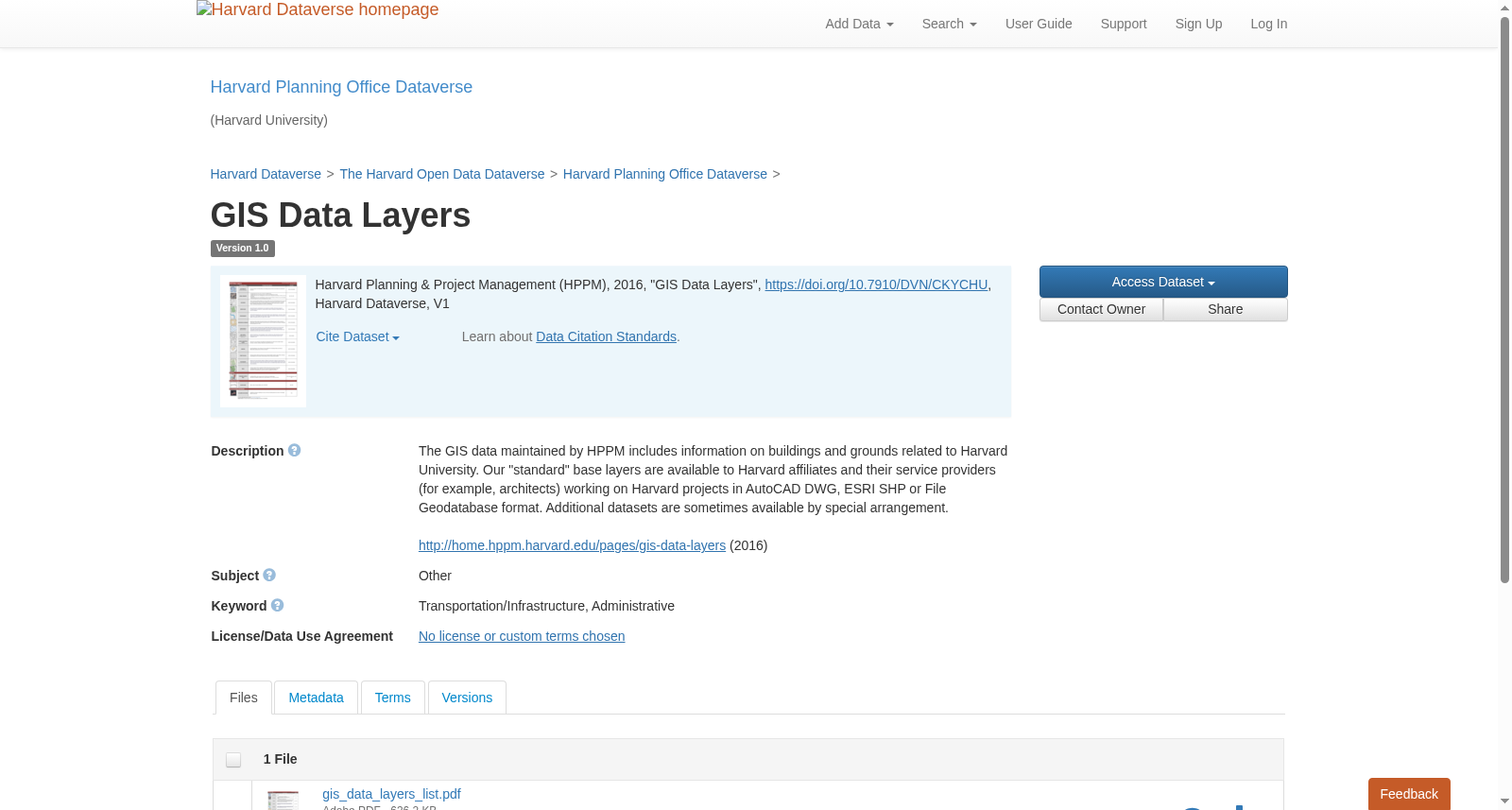Click the Version 1.0 badge
1512x810 pixels.
243,249
